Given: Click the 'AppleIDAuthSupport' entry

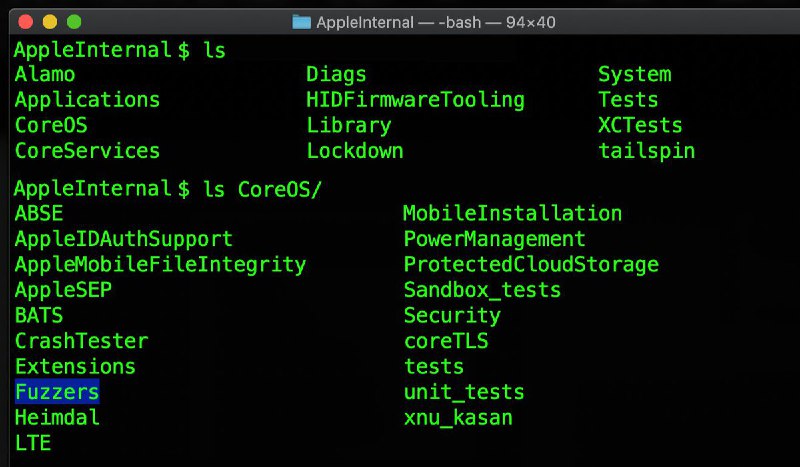Looking at the screenshot, I should point(123,240).
